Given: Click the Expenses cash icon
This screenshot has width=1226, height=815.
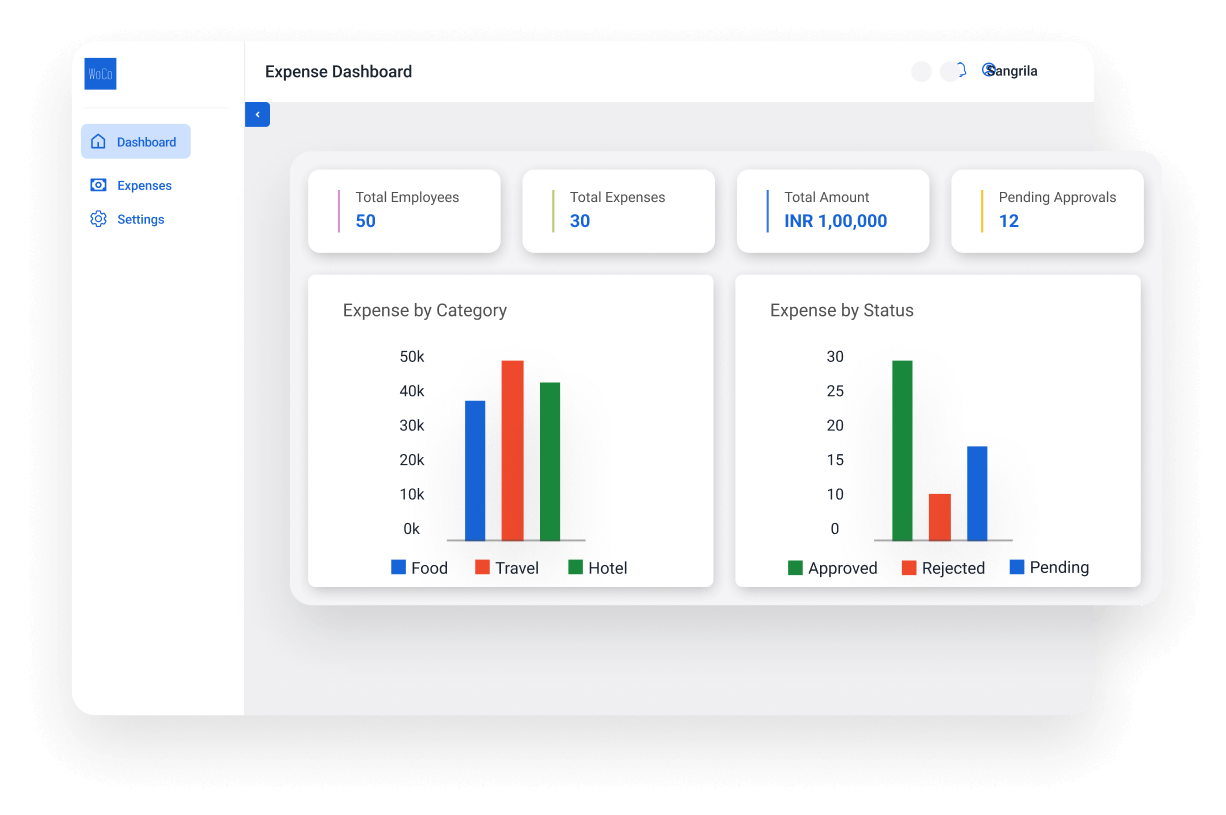Looking at the screenshot, I should [98, 185].
